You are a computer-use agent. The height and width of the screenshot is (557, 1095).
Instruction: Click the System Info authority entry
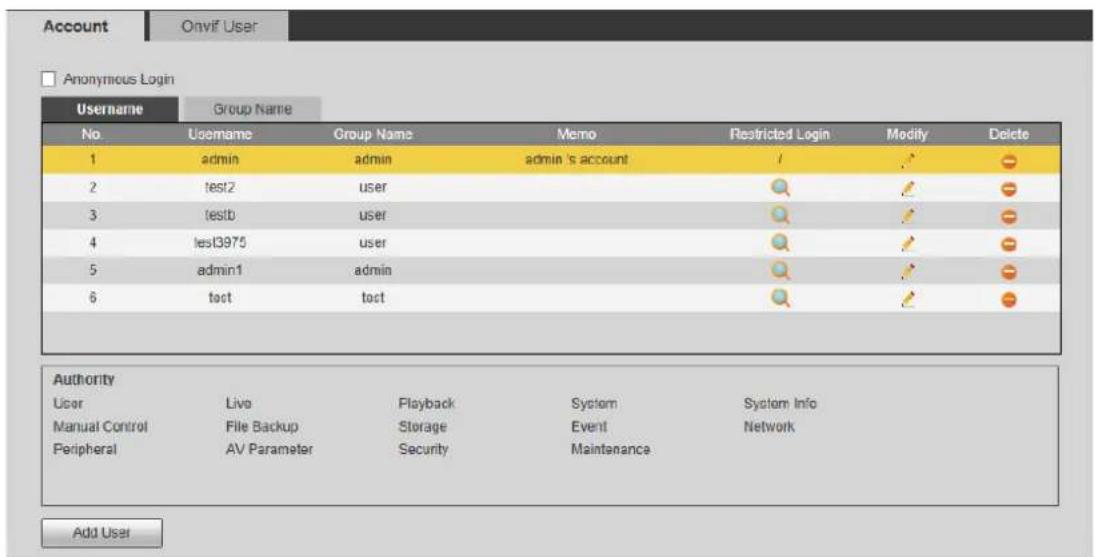[780, 403]
